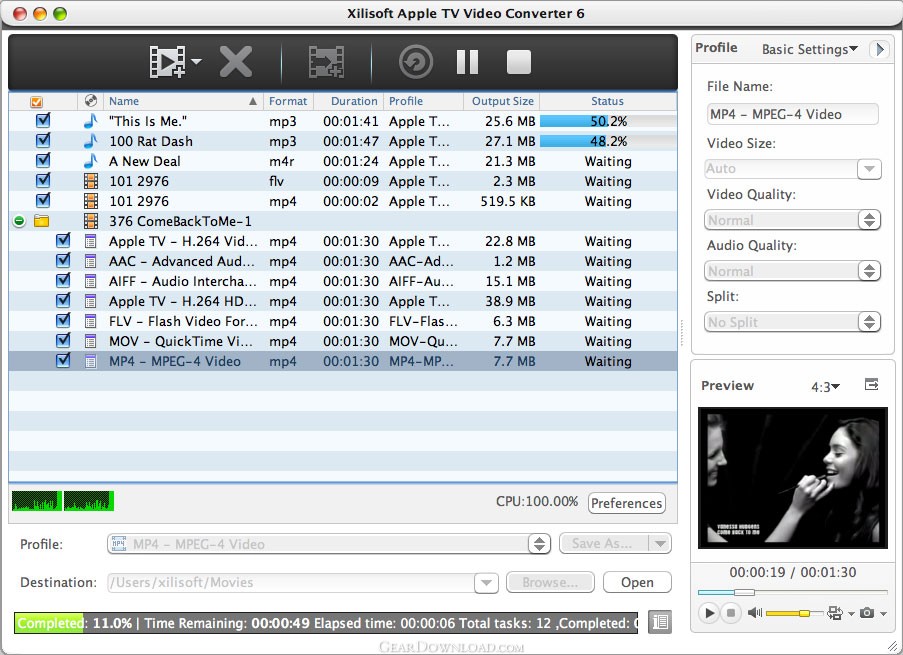Stop the preview video
This screenshot has width=903, height=655.
(730, 613)
